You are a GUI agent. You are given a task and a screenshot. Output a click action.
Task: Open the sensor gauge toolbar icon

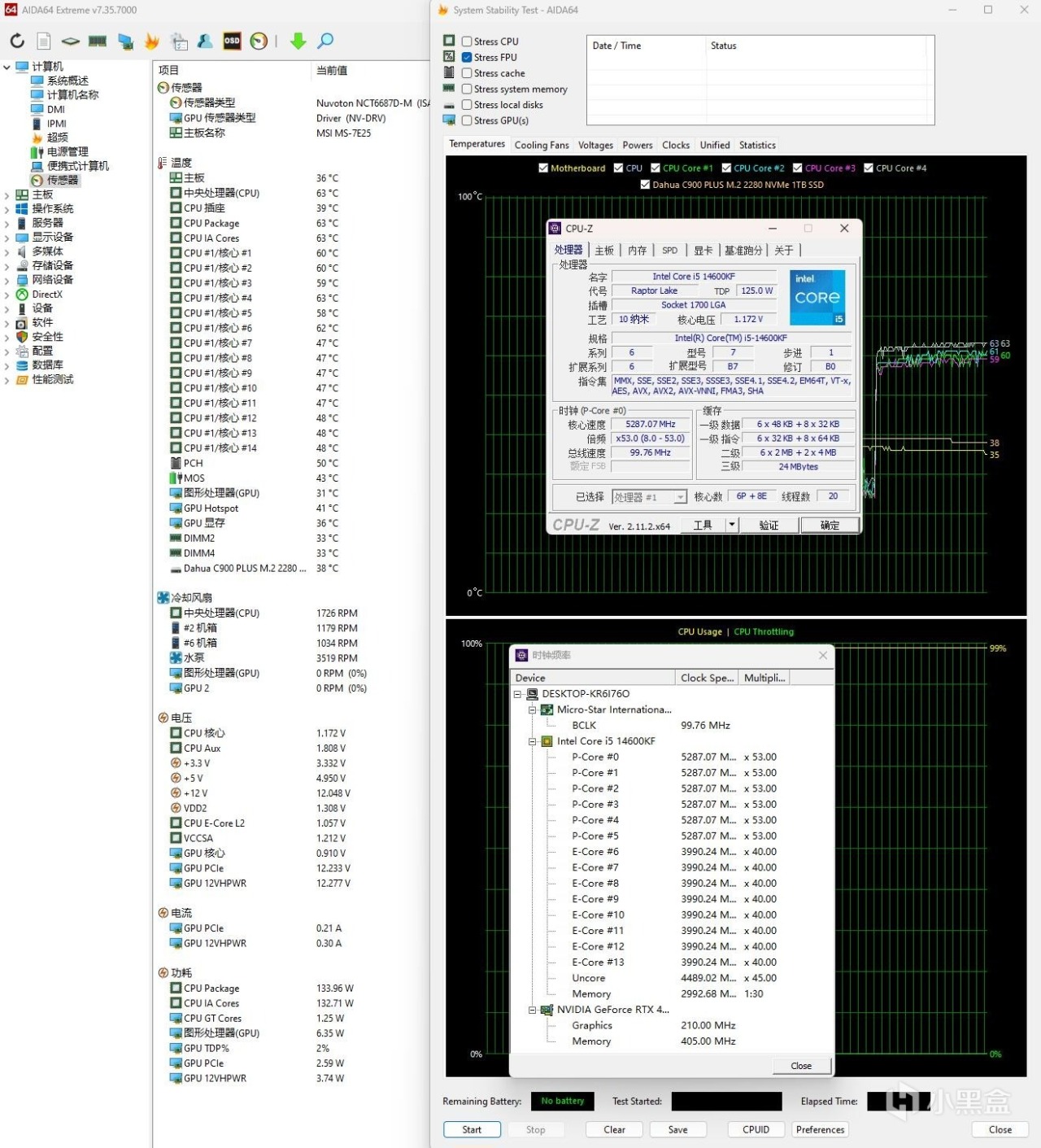coord(259,41)
